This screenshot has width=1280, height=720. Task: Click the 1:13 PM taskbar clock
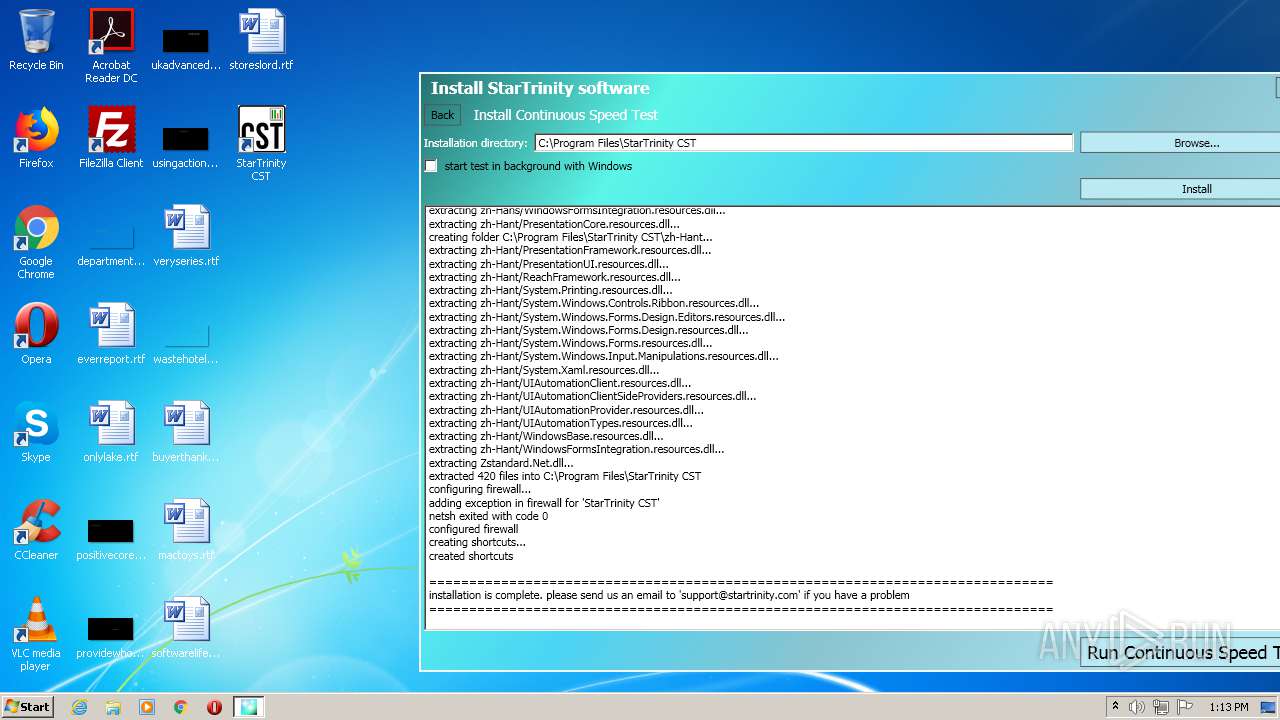point(1228,707)
